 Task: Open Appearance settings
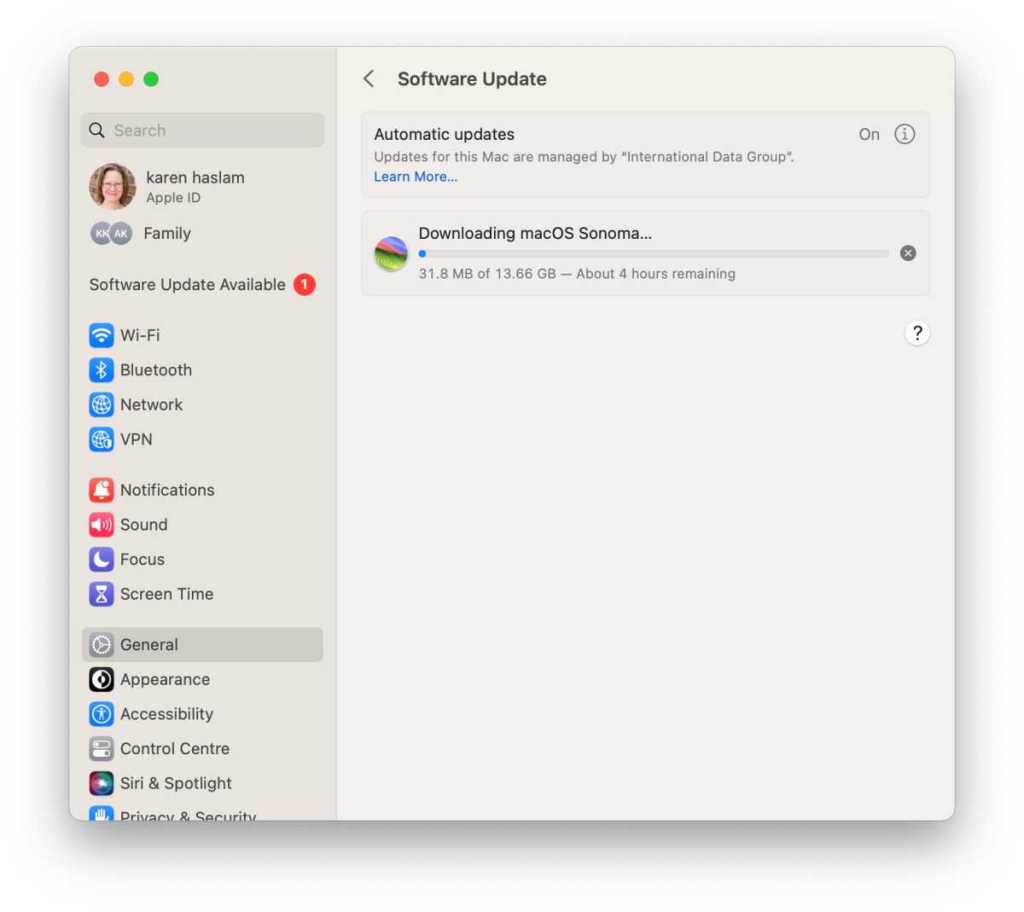point(165,679)
